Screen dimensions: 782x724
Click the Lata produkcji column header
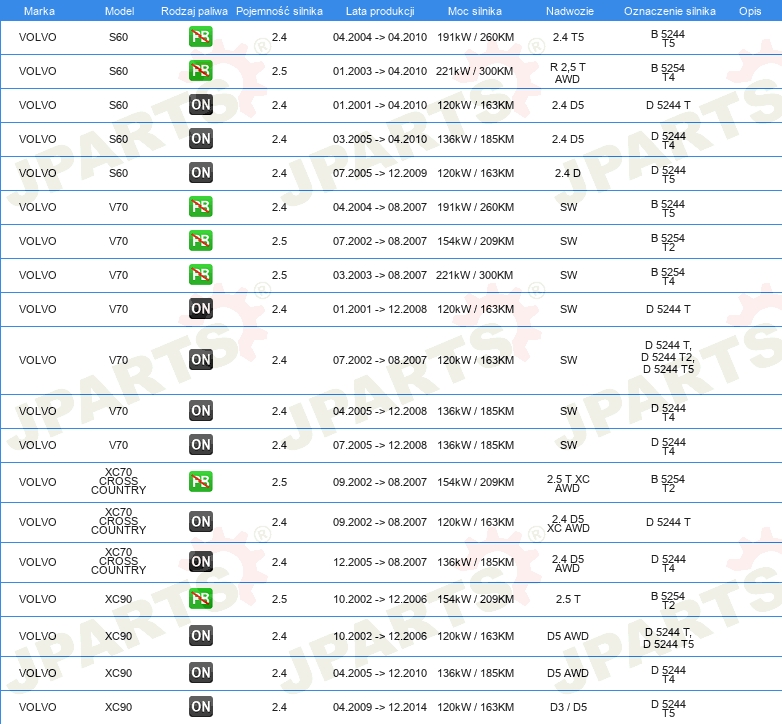click(x=380, y=11)
